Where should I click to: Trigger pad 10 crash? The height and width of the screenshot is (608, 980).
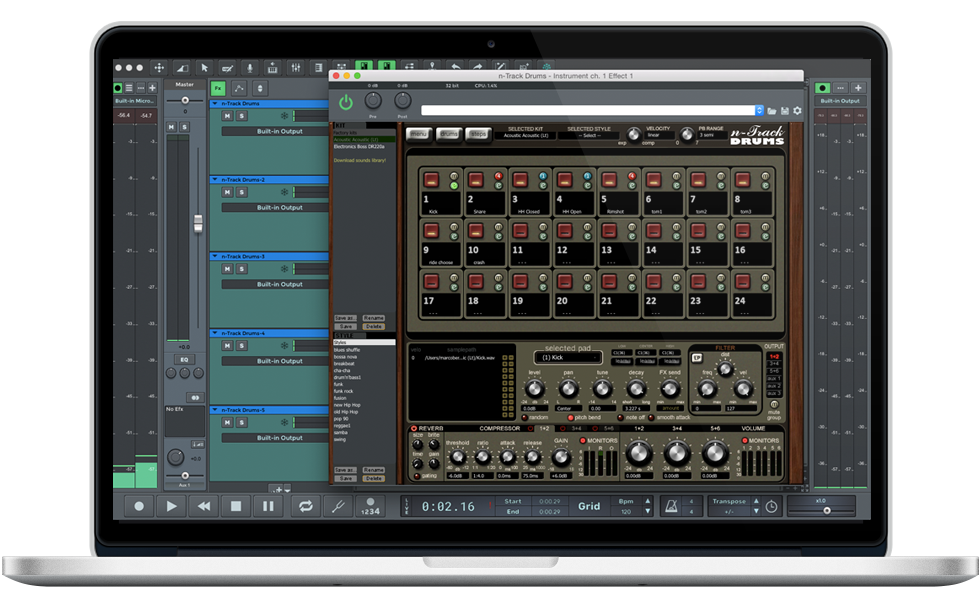click(x=476, y=231)
